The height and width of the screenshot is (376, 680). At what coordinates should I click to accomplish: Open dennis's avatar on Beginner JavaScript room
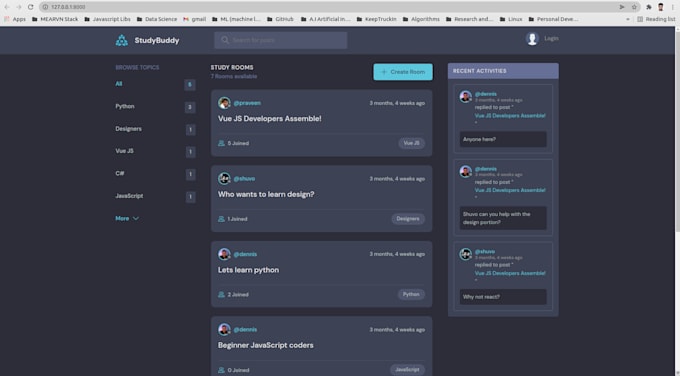click(x=224, y=330)
